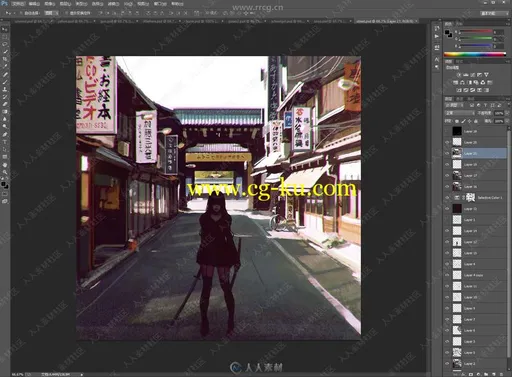Select the Eyedropper tool
Viewport: 512px width, 377px height.
(5, 66)
